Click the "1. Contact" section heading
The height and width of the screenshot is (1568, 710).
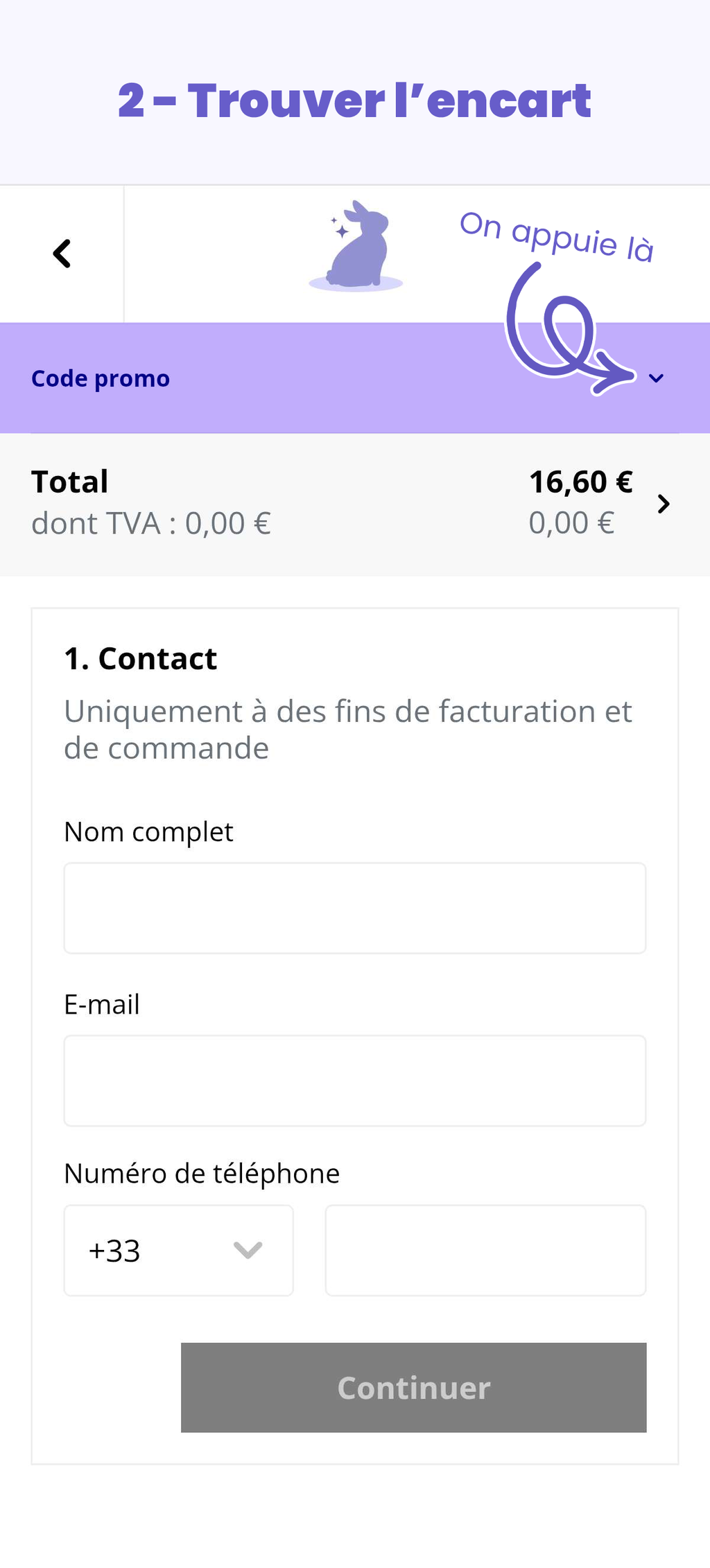point(141,658)
